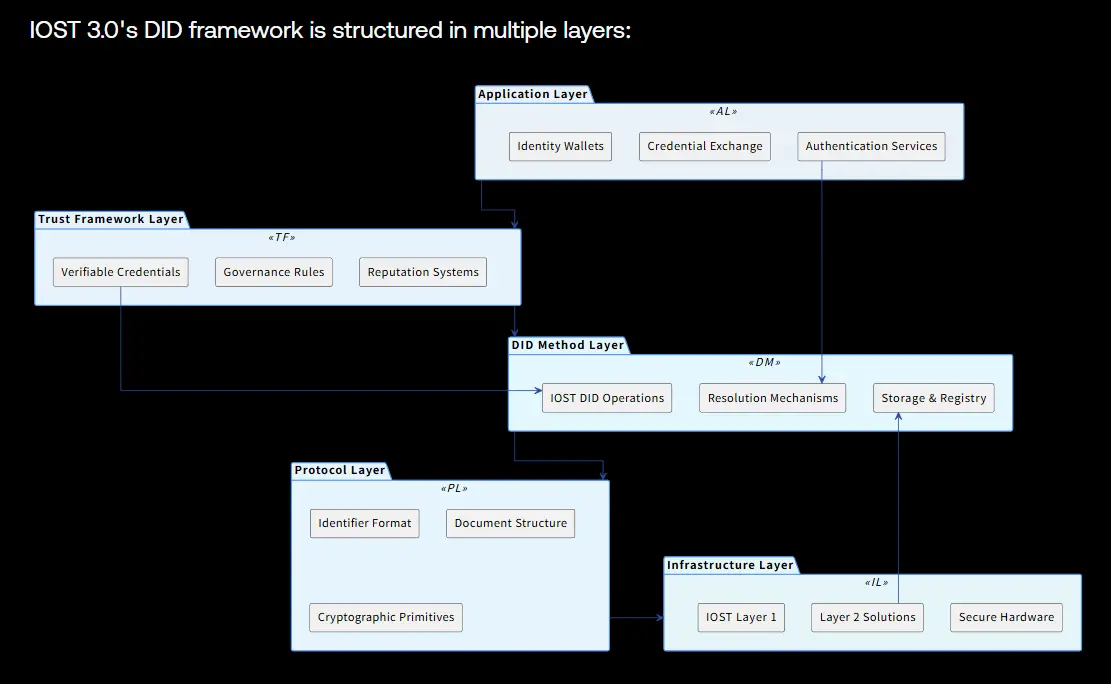Click the Identity Wallets box

(x=560, y=146)
